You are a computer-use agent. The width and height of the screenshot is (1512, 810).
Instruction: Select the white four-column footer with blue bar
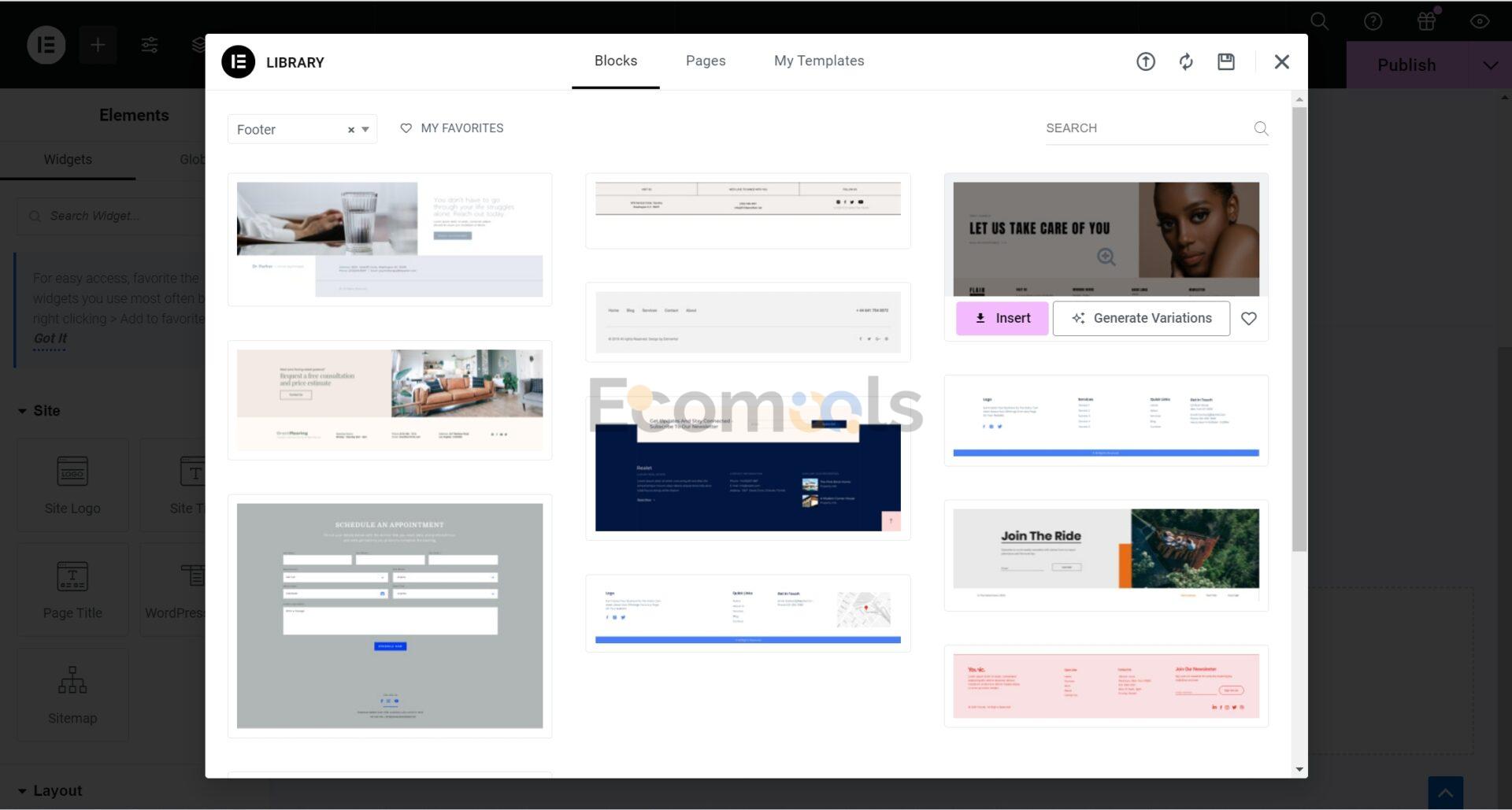click(x=1106, y=420)
